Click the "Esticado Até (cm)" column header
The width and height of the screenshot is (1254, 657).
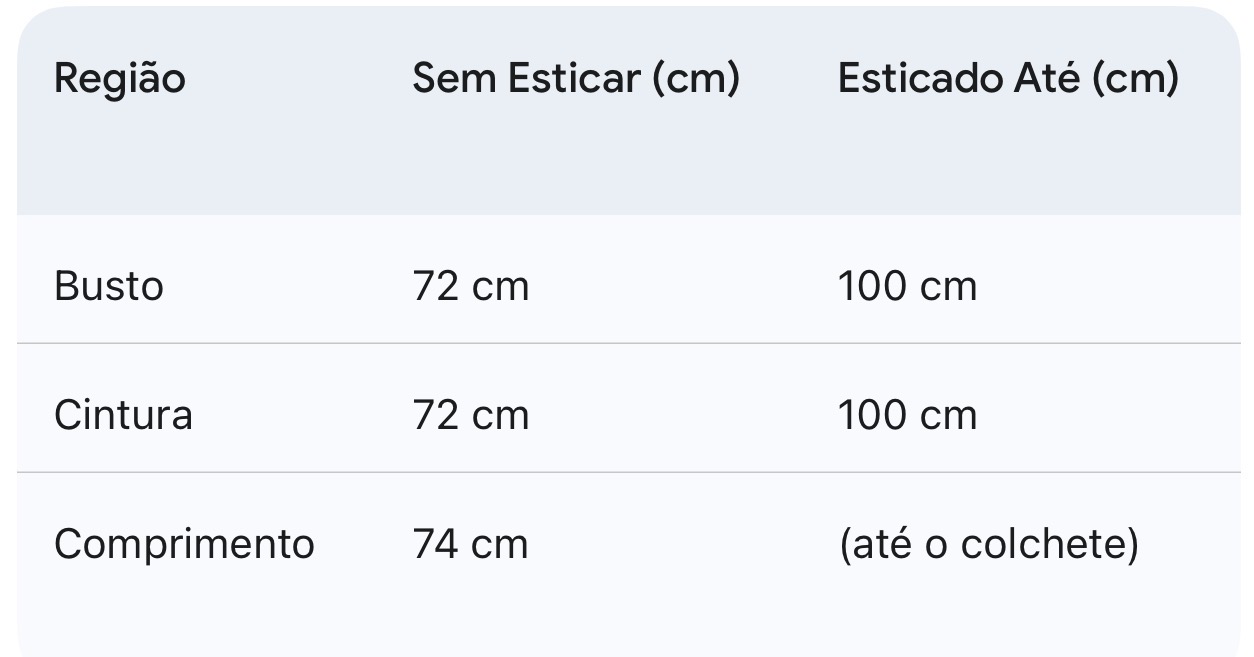[1008, 78]
